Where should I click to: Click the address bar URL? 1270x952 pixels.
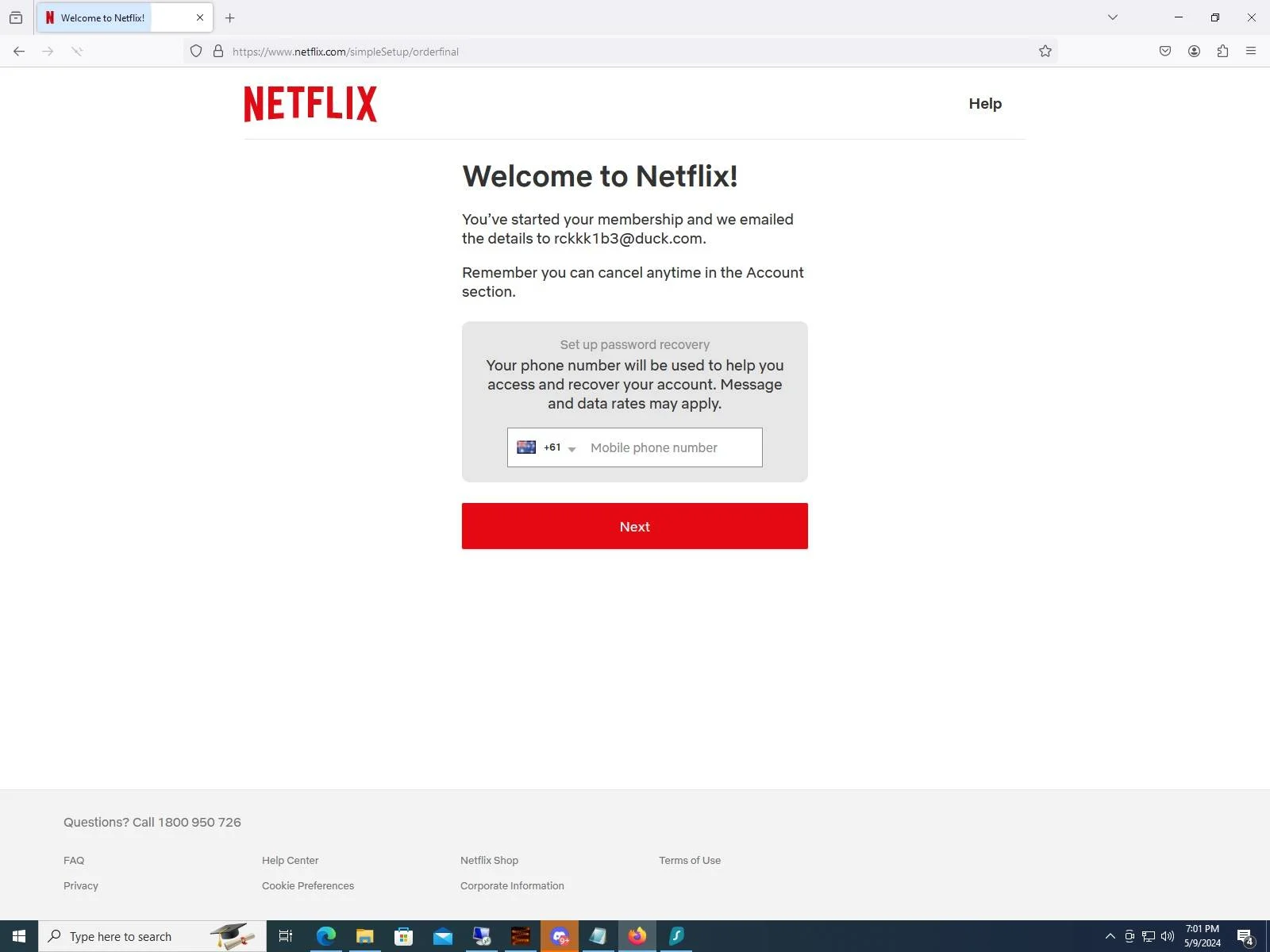point(345,52)
